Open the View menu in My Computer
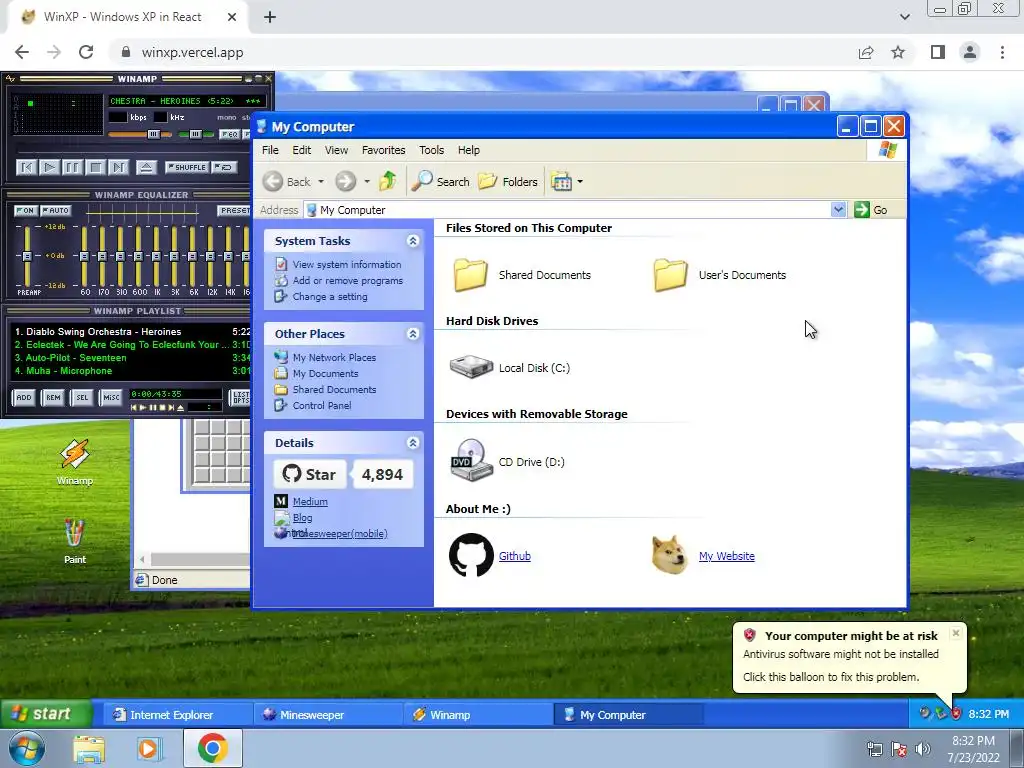The height and width of the screenshot is (768, 1024). tap(336, 150)
